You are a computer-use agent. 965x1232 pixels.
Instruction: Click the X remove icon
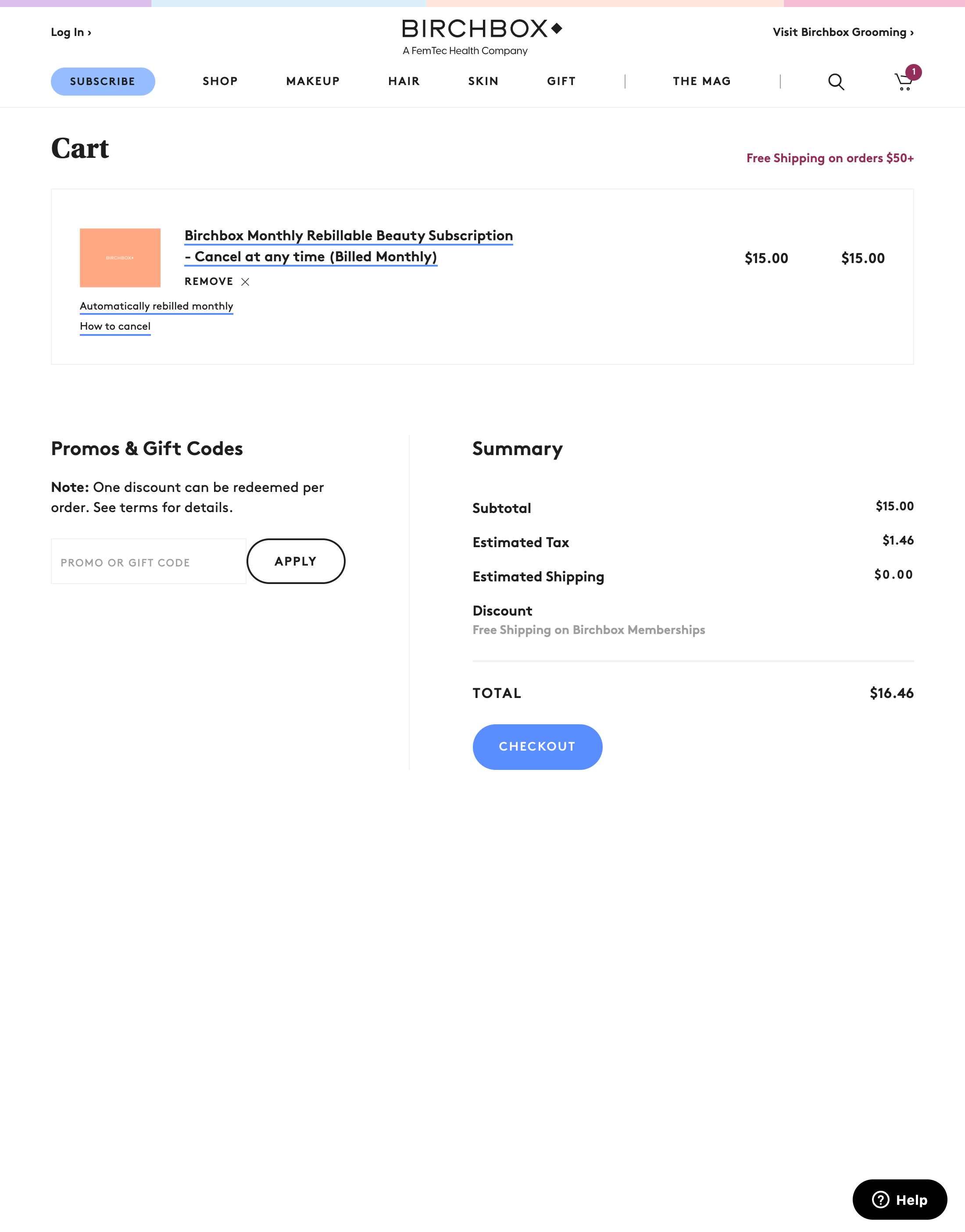(245, 282)
